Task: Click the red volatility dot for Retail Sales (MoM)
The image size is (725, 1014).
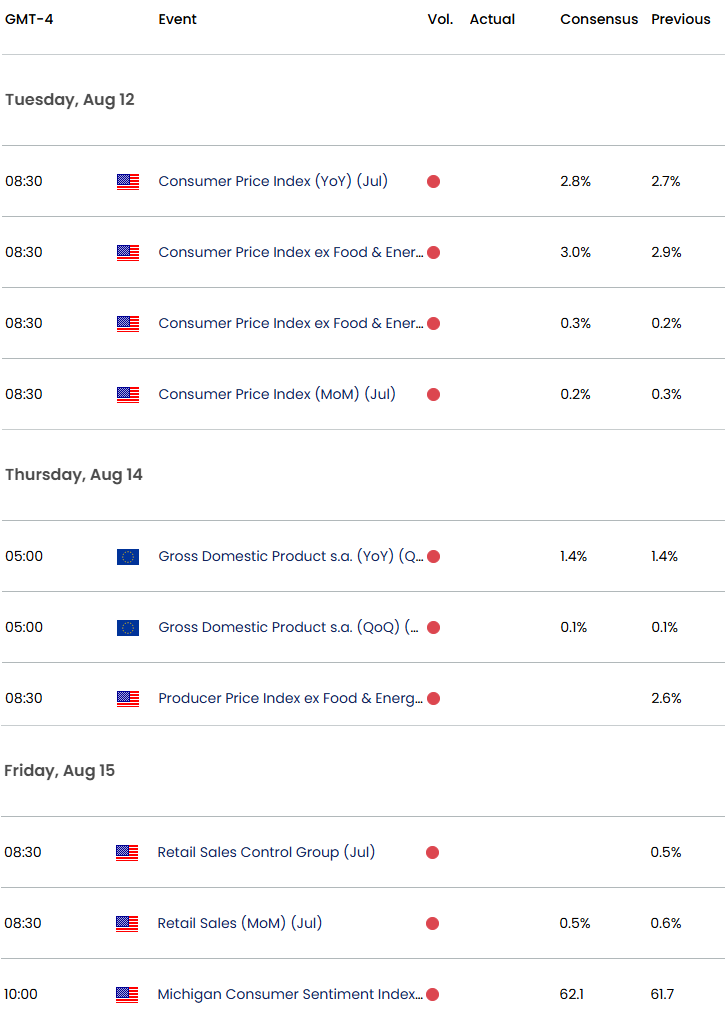Action: pos(433,924)
